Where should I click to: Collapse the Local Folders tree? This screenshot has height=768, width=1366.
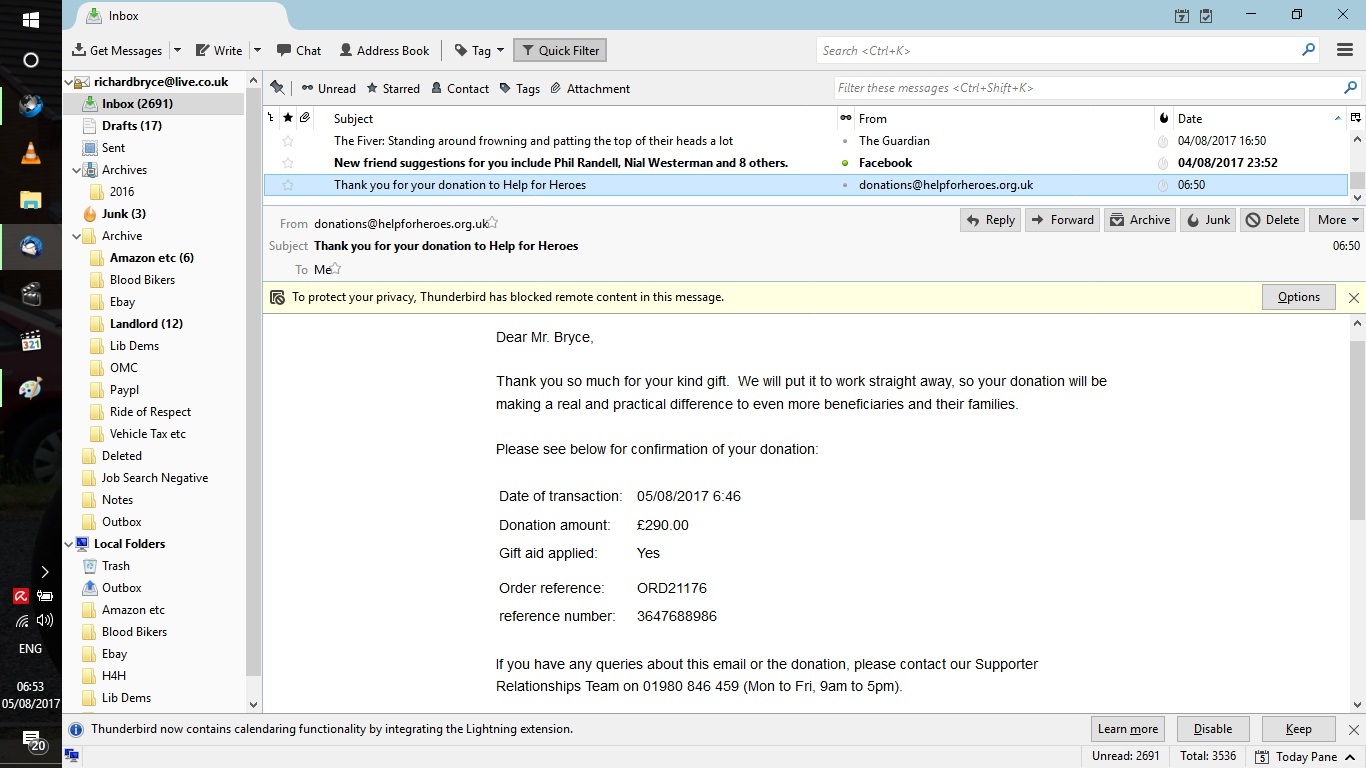click(69, 544)
